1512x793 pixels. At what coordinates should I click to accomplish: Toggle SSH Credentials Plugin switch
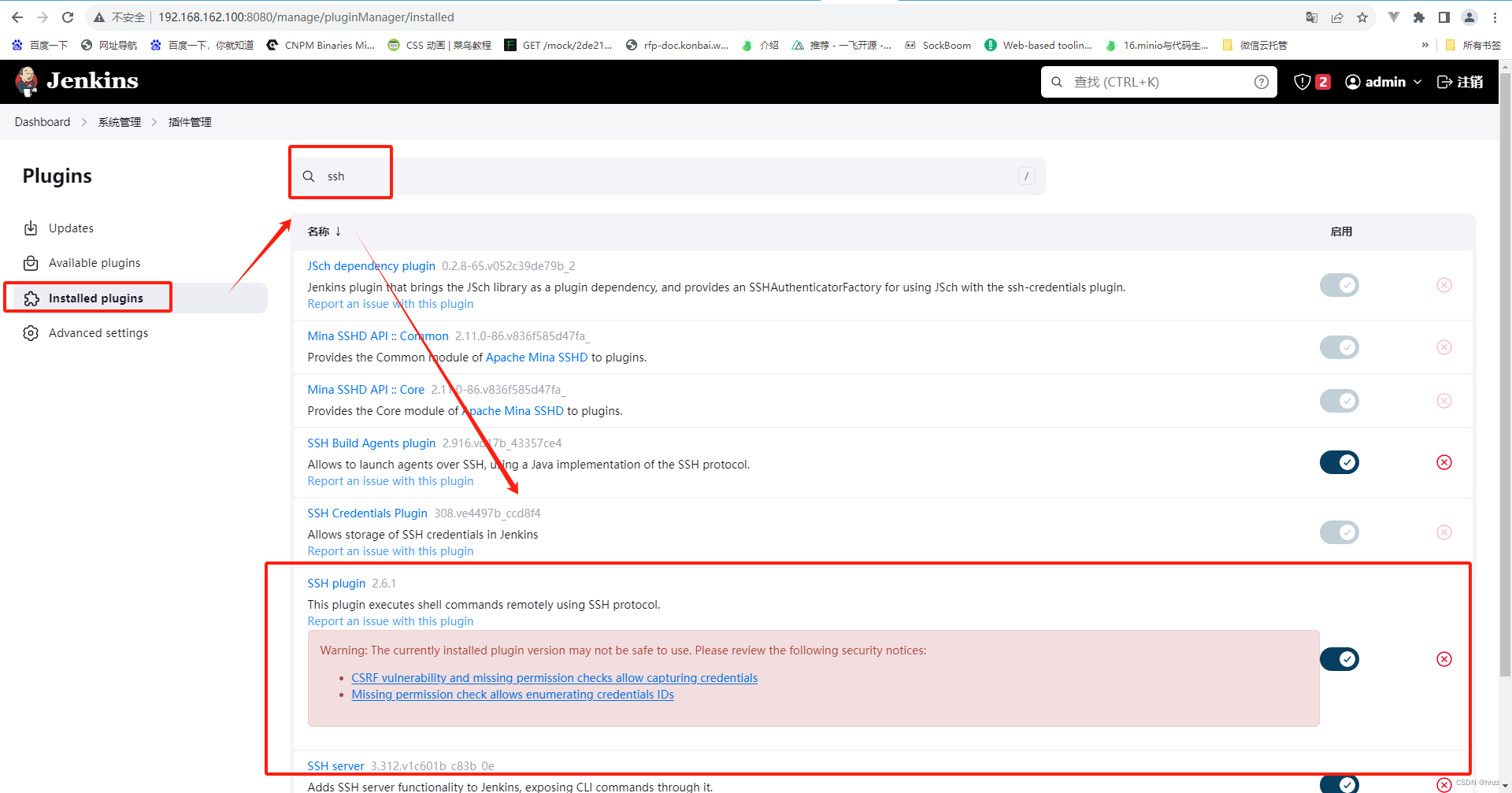(1340, 532)
